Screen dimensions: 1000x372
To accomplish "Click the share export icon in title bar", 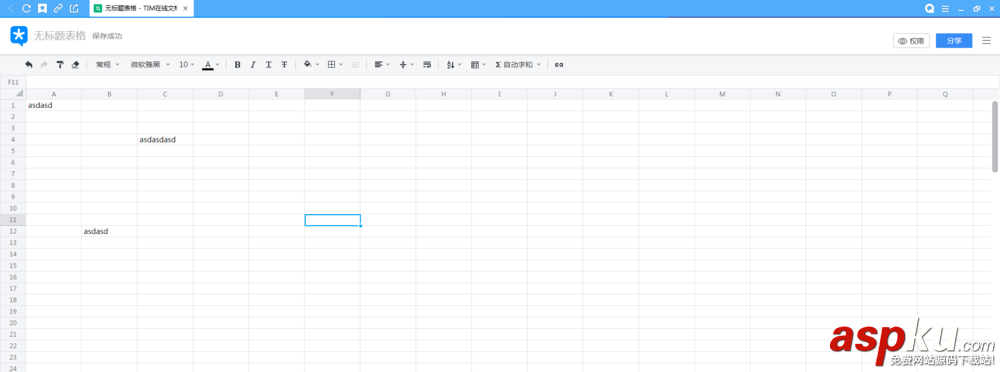I will coord(74,8).
